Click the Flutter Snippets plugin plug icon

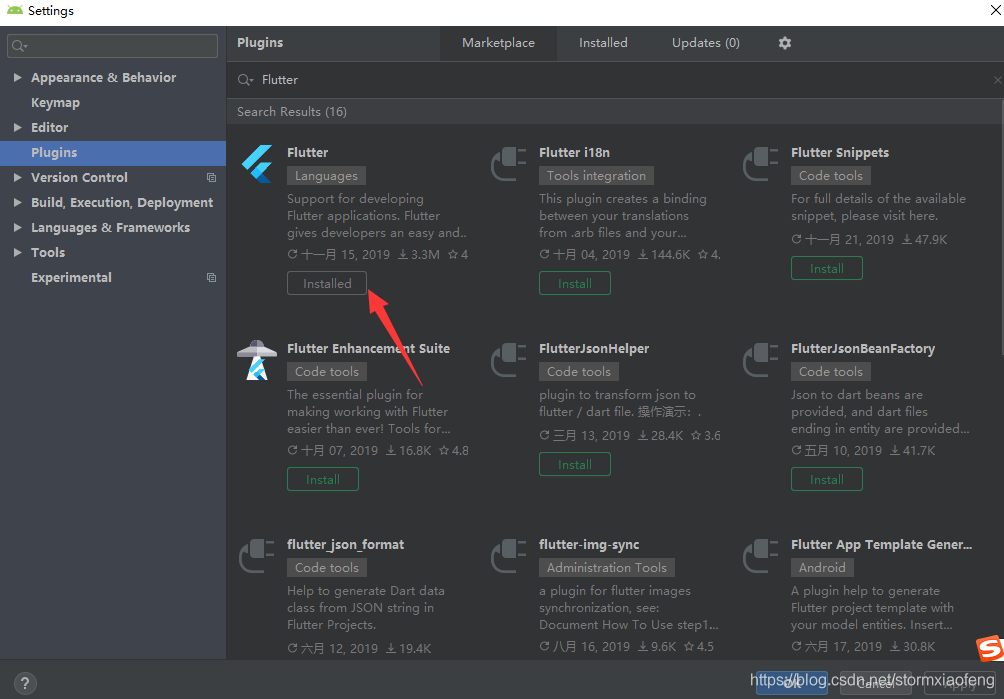coord(761,164)
